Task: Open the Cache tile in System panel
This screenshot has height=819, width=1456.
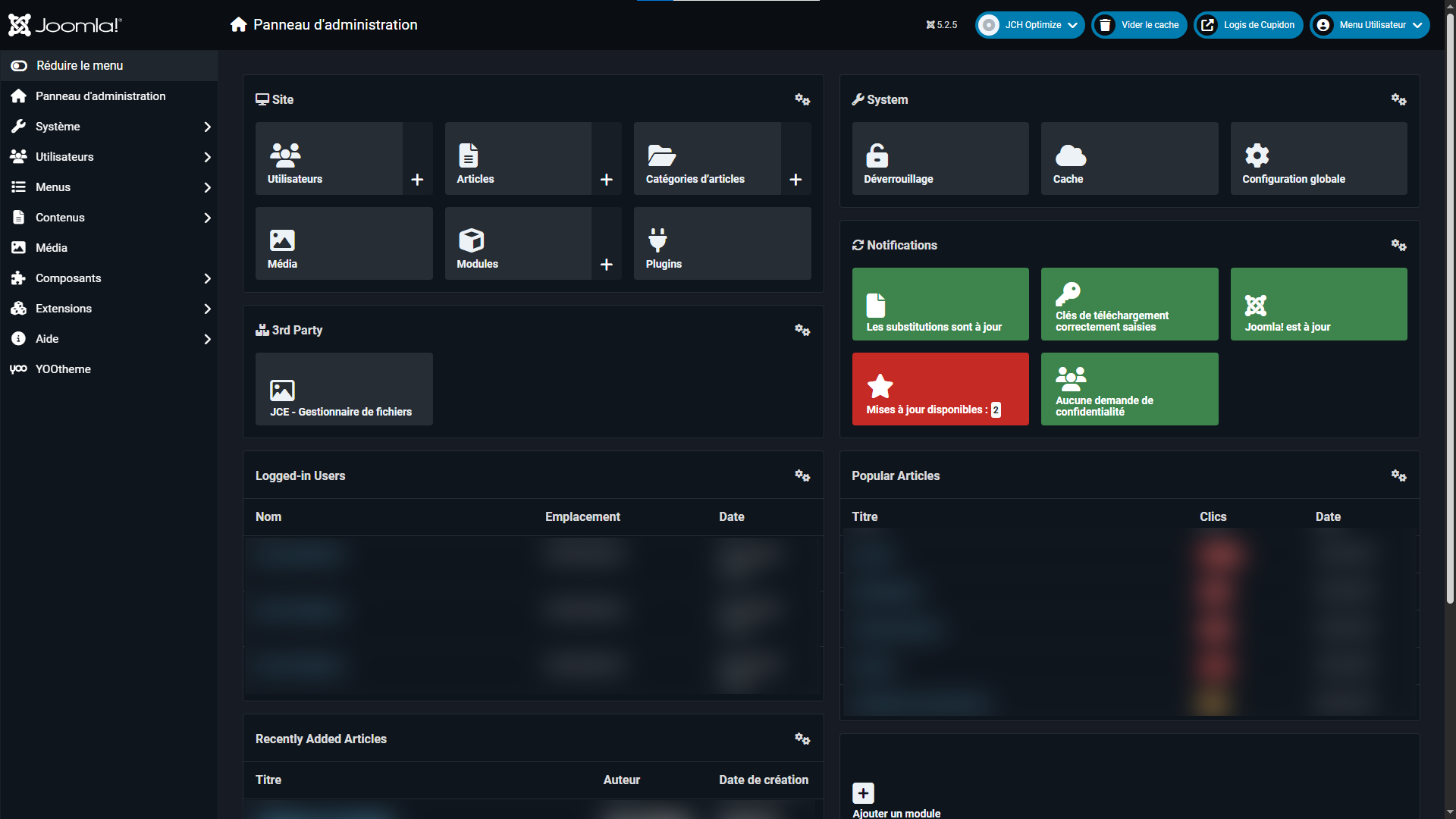Action: click(1129, 158)
